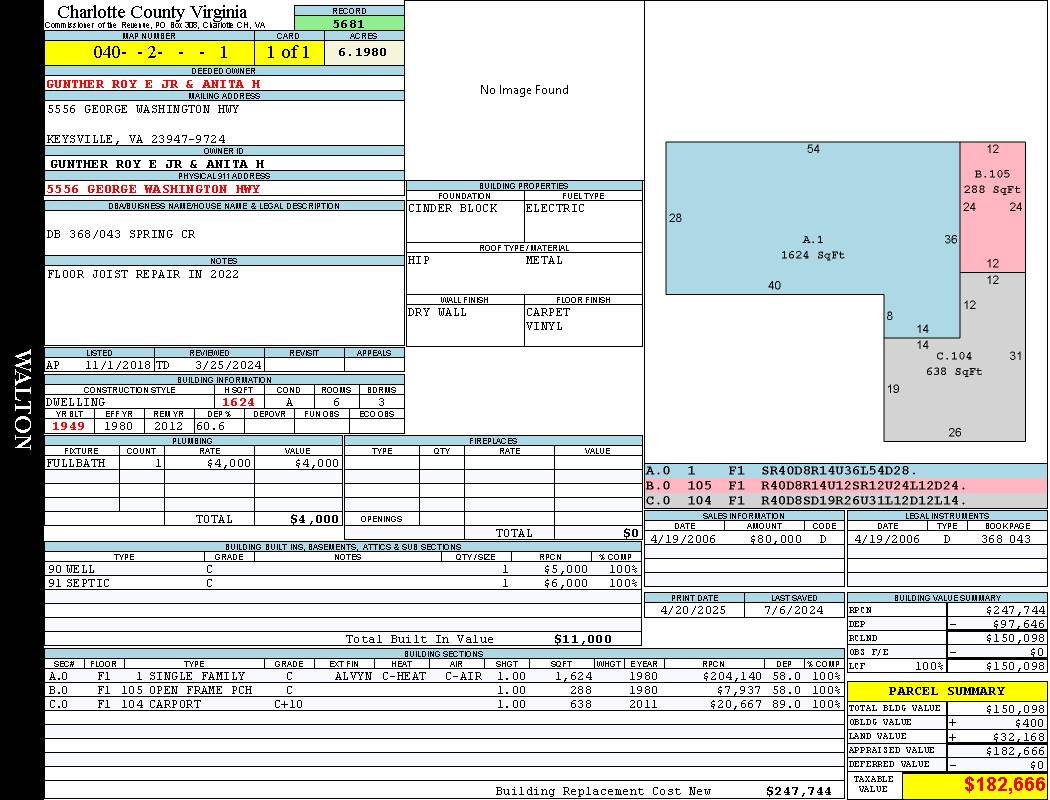This screenshot has height=800, width=1050.
Task: Click the yellow PARCEL SUMMARY header
Action: coord(947,691)
